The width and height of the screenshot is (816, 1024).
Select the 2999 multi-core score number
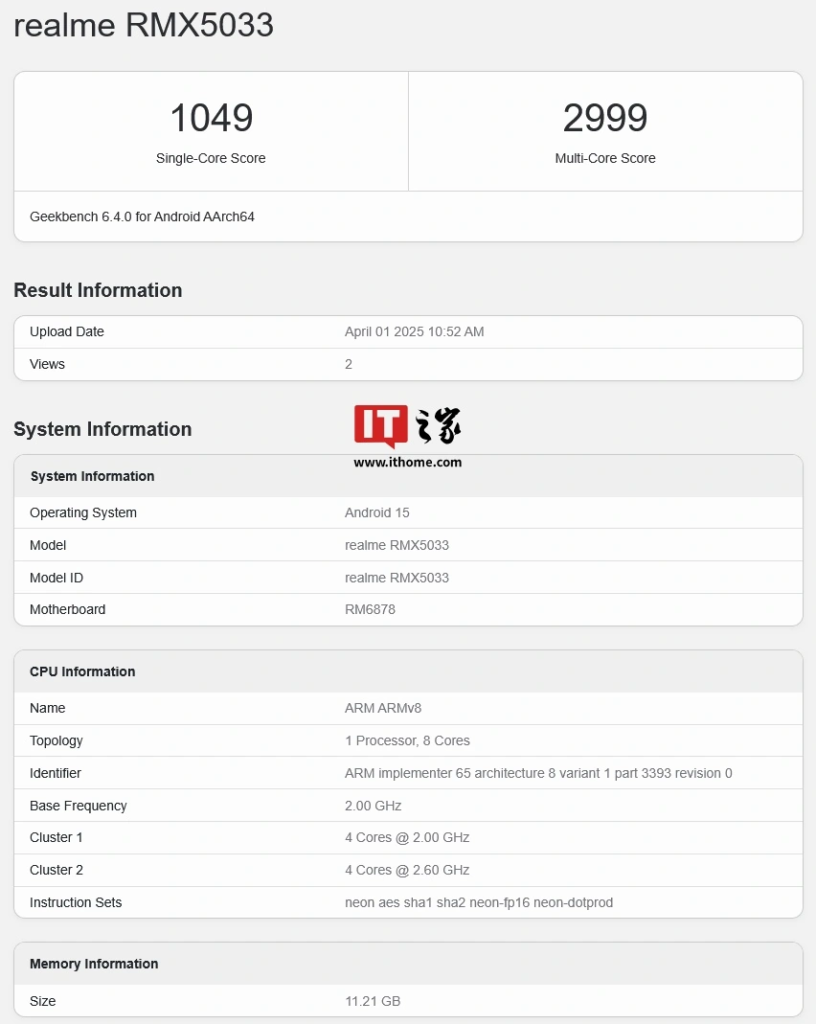pyautogui.click(x=605, y=118)
